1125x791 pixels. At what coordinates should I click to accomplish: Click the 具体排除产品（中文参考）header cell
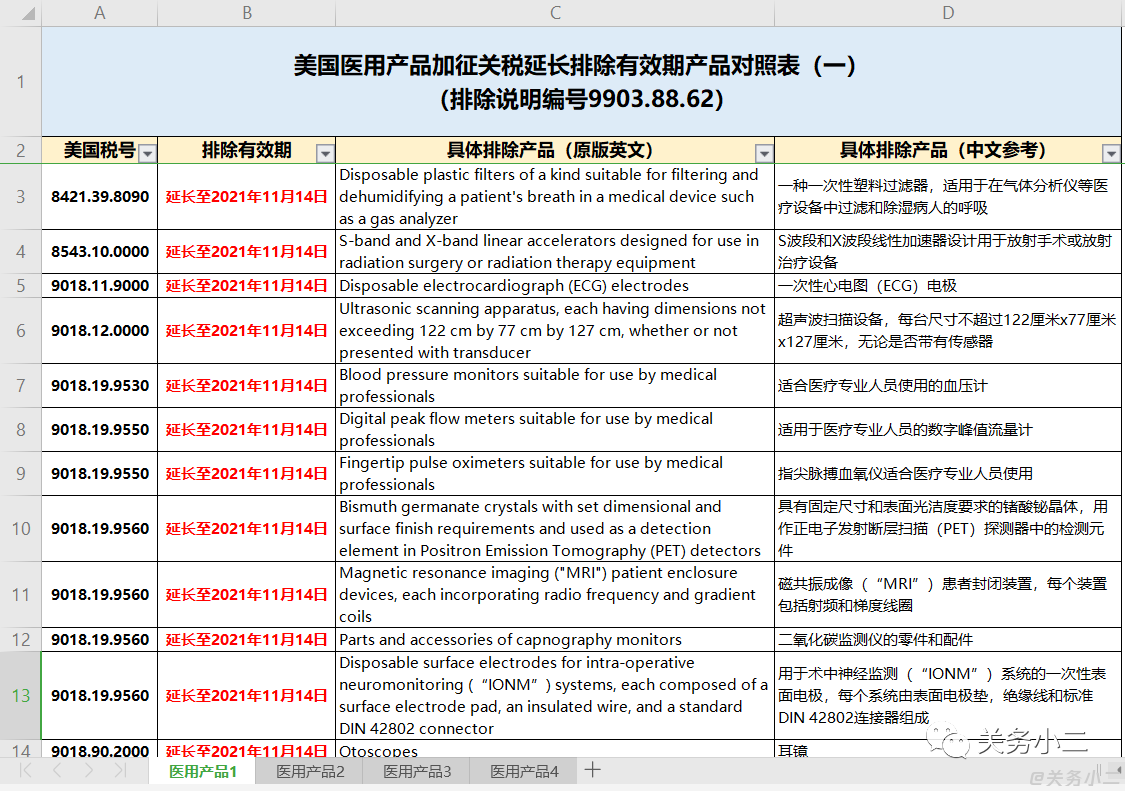click(949, 150)
